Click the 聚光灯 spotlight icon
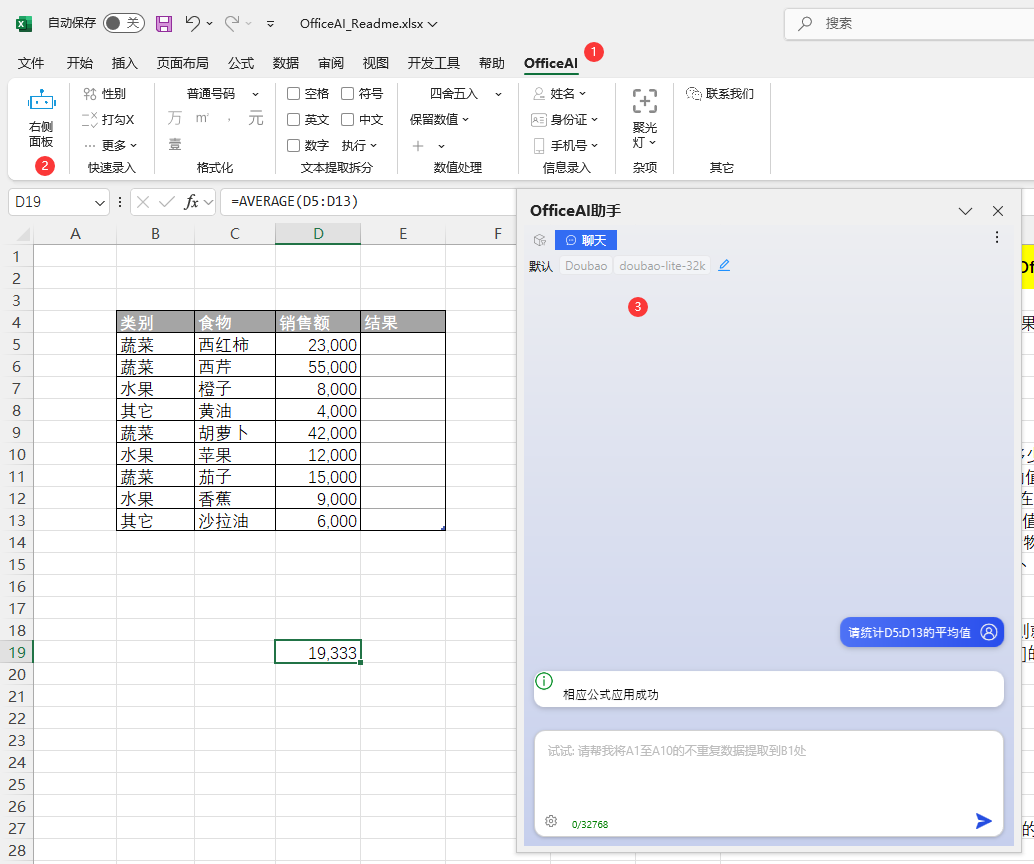1034x864 pixels. tap(644, 102)
